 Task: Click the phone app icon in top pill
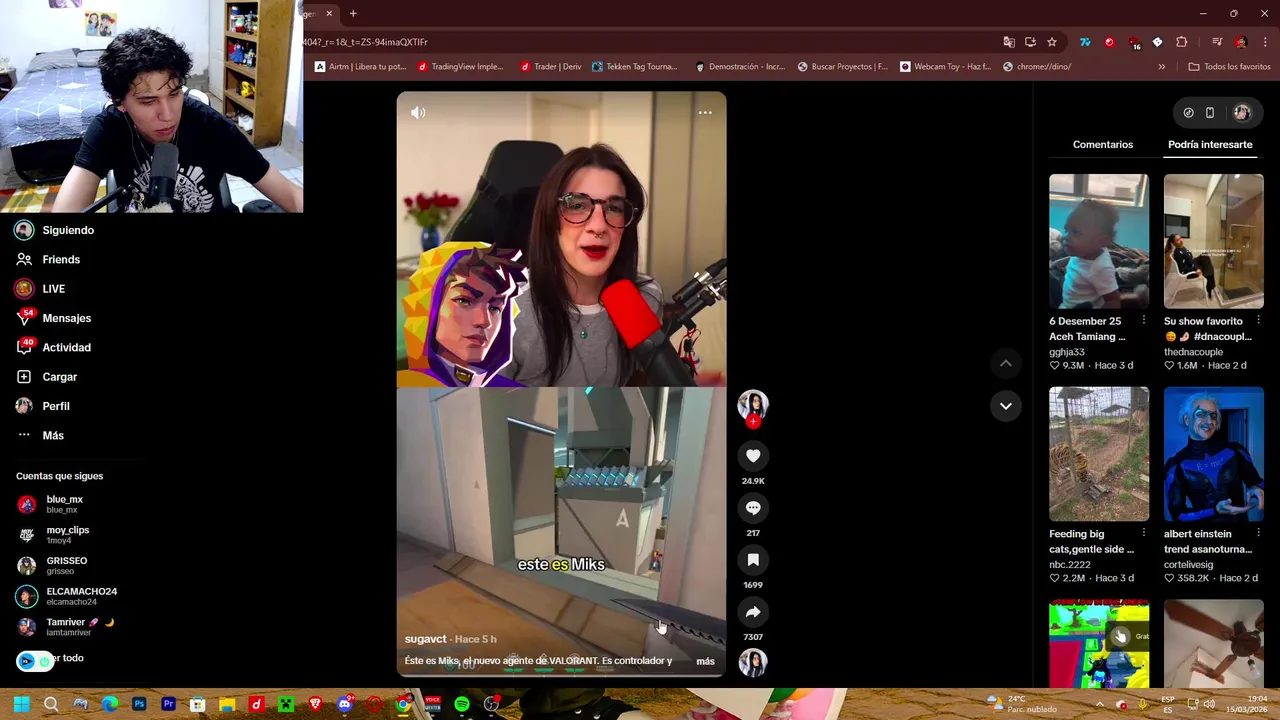point(1210,113)
